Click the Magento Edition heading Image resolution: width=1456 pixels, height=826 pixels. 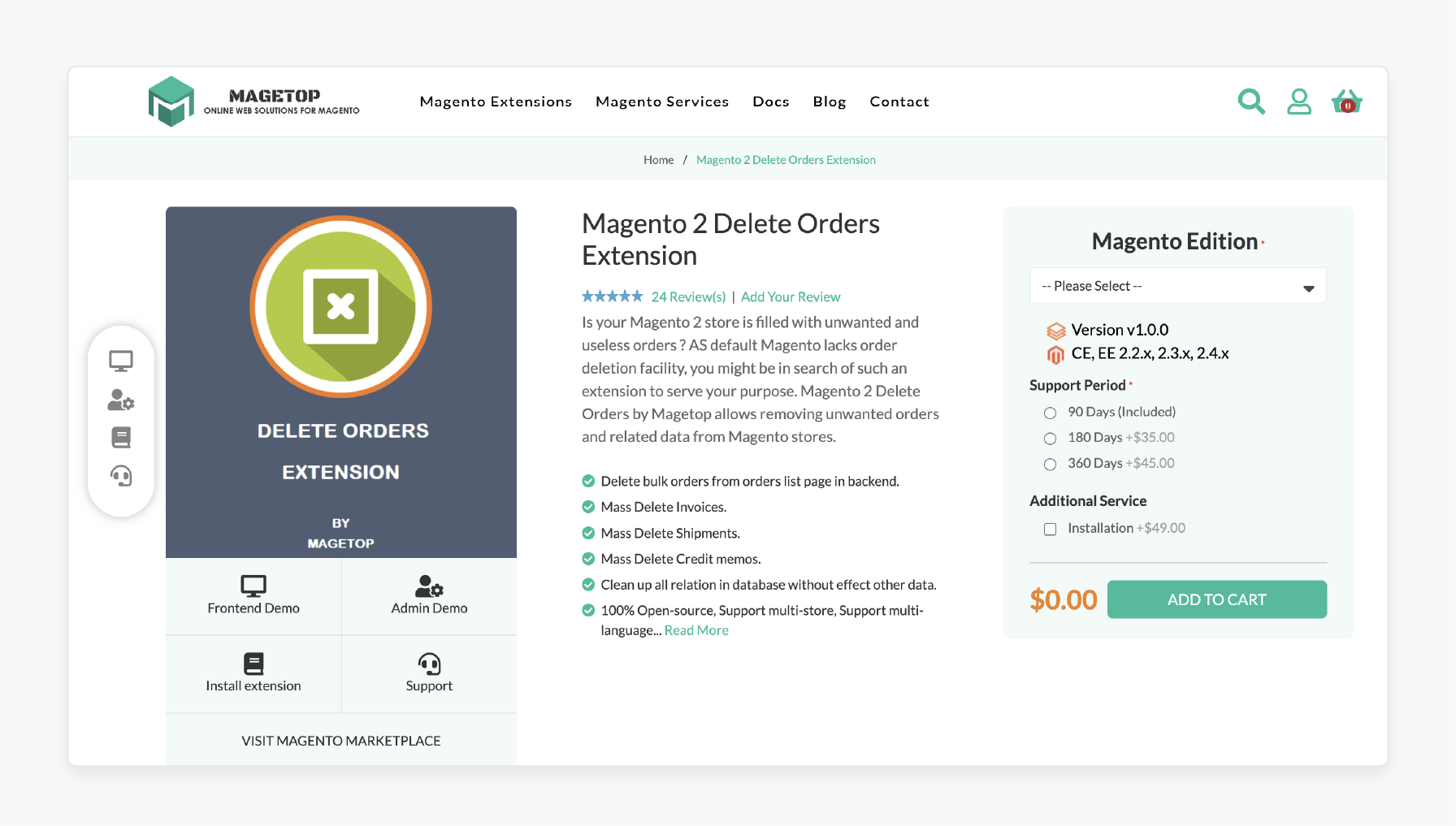(x=1175, y=241)
